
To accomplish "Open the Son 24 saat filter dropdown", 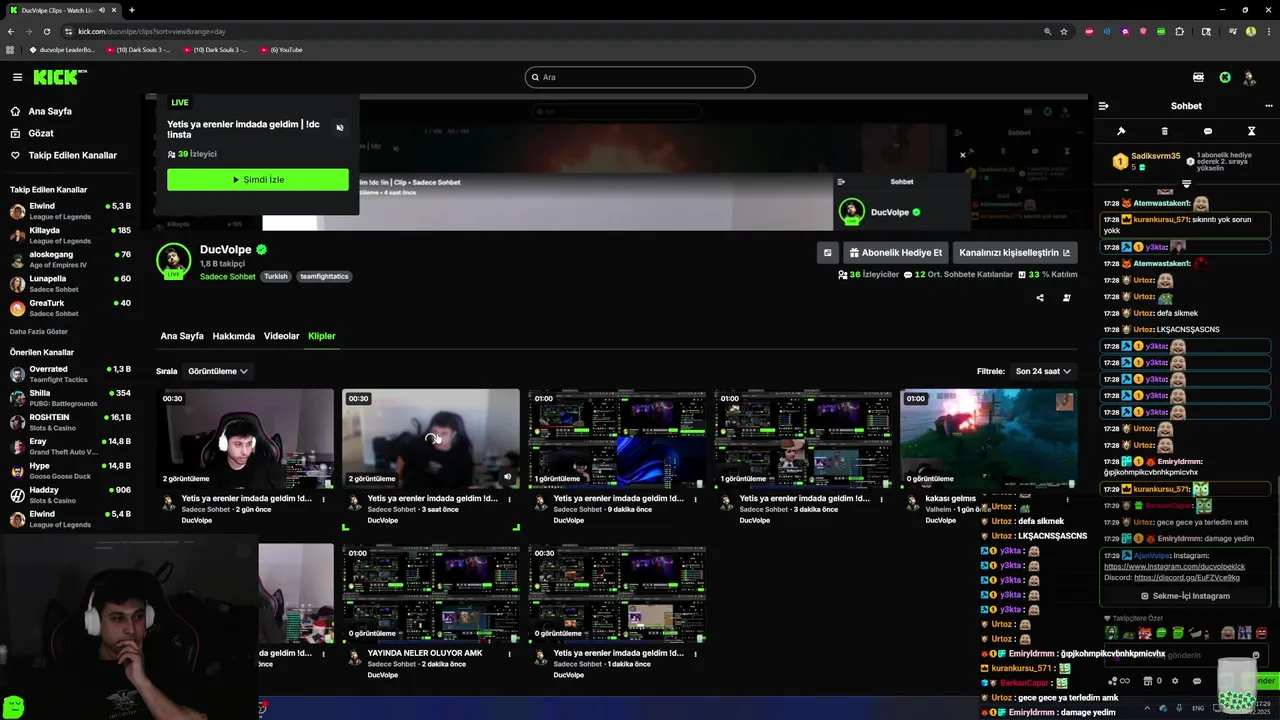I will pos(1043,371).
